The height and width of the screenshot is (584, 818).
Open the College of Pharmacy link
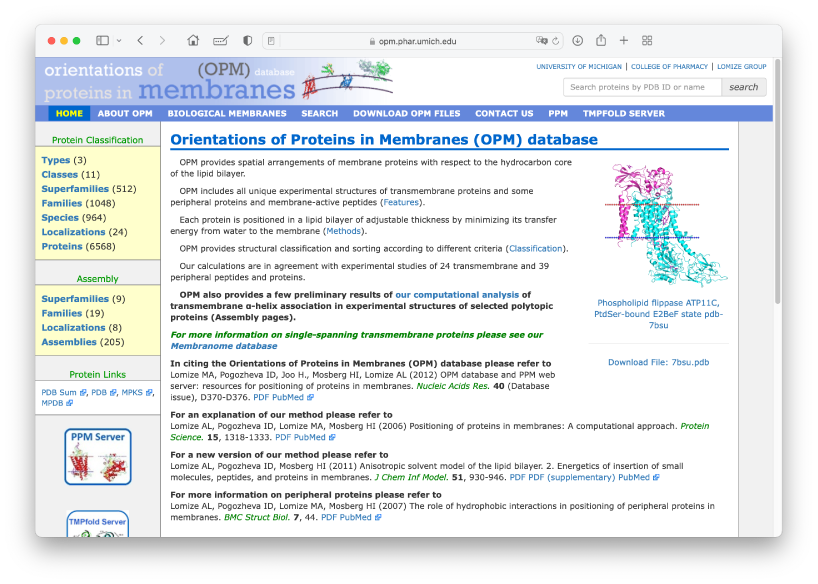coord(669,67)
